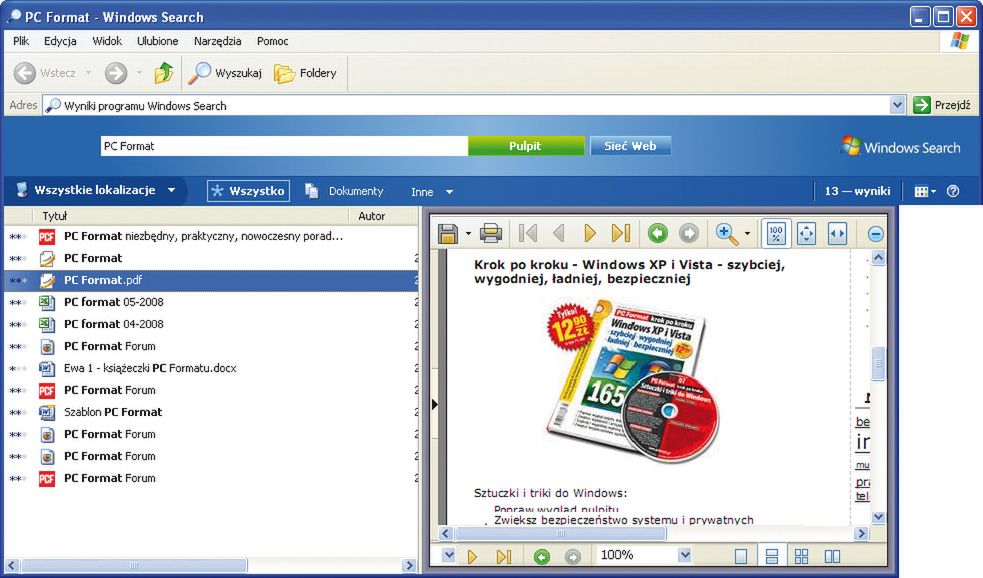The width and height of the screenshot is (983, 578).
Task: Click the zoom out minus button
Action: pos(876,234)
